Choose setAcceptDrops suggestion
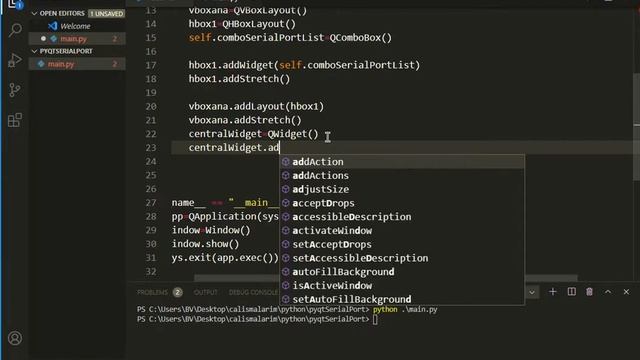Screen dimensions: 640x360 click(402, 244)
